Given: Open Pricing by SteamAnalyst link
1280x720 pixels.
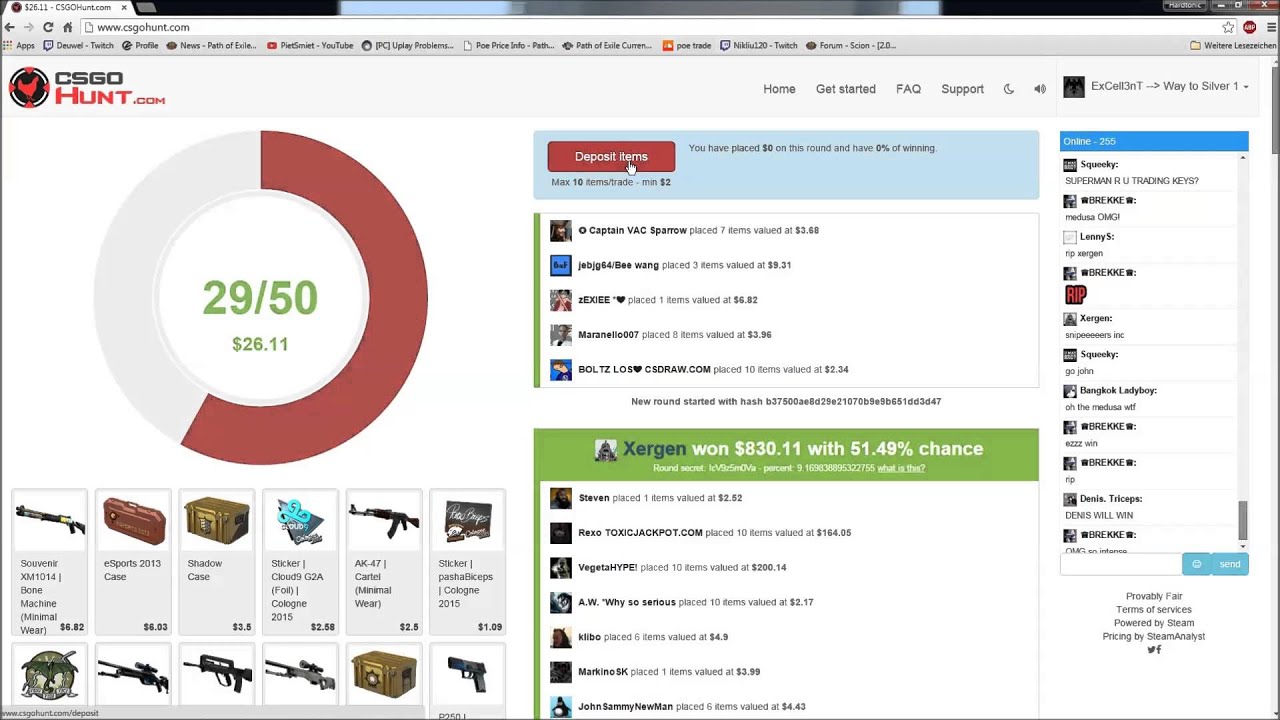Looking at the screenshot, I should [1154, 636].
